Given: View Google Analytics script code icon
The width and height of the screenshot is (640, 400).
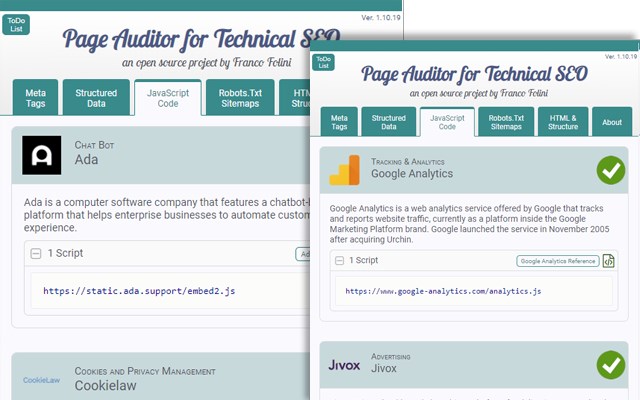Looking at the screenshot, I should tap(608, 261).
